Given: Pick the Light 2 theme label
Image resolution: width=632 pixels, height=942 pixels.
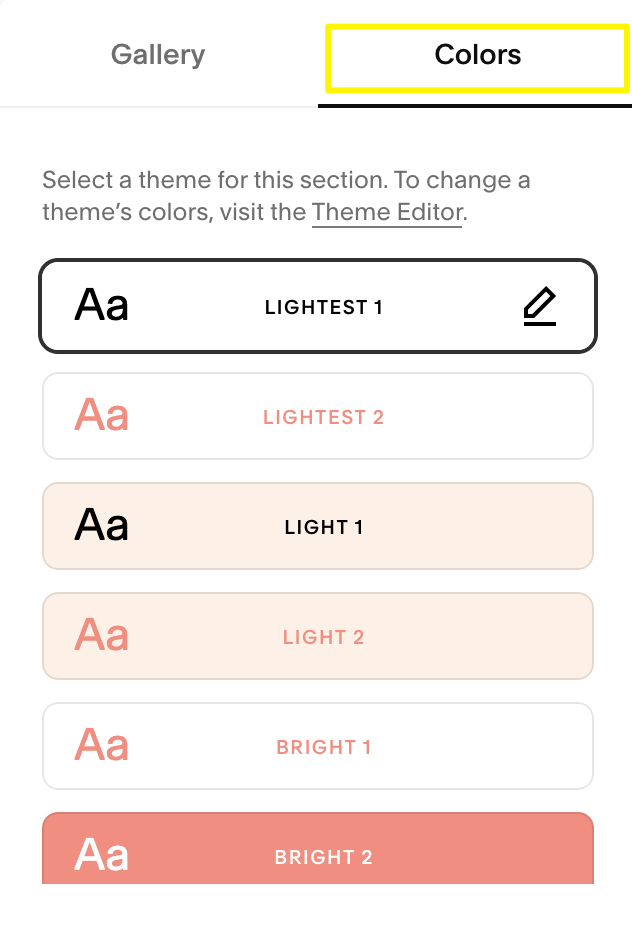Looking at the screenshot, I should (x=323, y=638).
